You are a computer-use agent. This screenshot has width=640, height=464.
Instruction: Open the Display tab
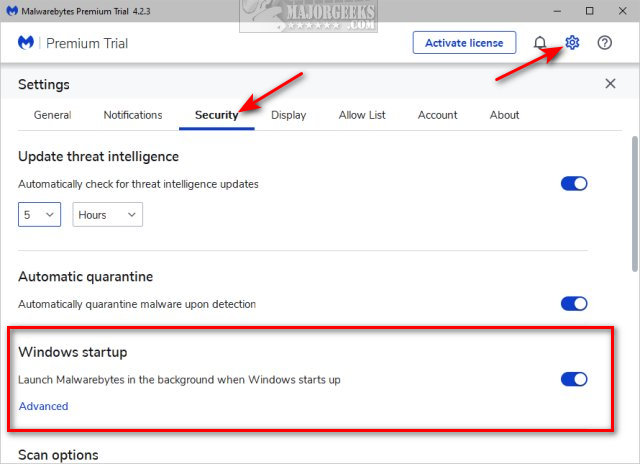(288, 115)
